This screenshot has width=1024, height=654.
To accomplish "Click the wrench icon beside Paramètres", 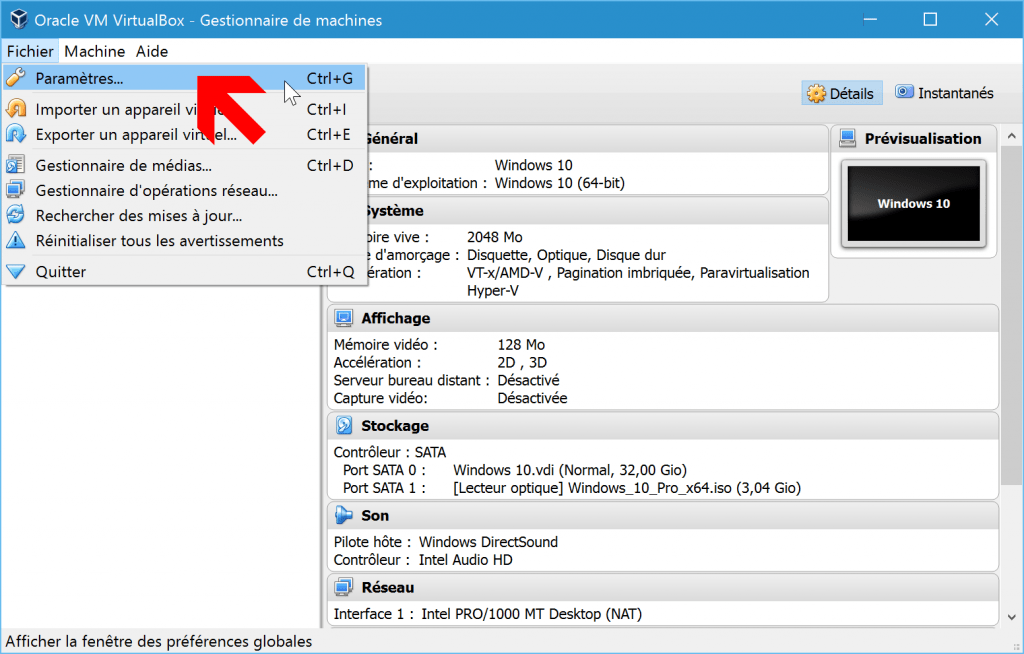I will [x=16, y=78].
